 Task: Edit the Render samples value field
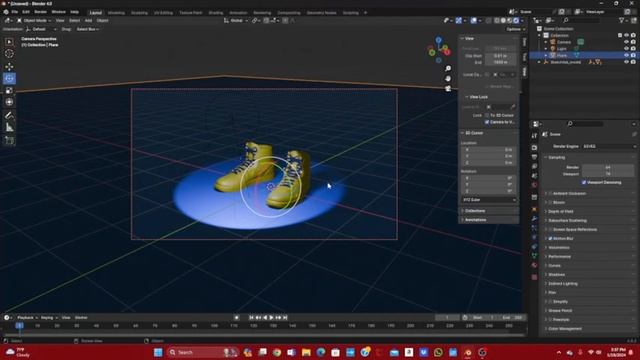tap(608, 167)
